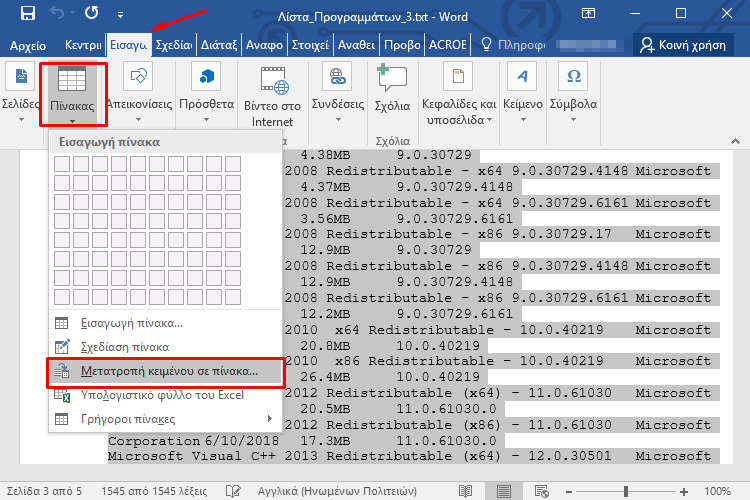Click the Κοινή χρήση share button
The width and height of the screenshot is (750, 500).
pyautogui.click(x=683, y=45)
